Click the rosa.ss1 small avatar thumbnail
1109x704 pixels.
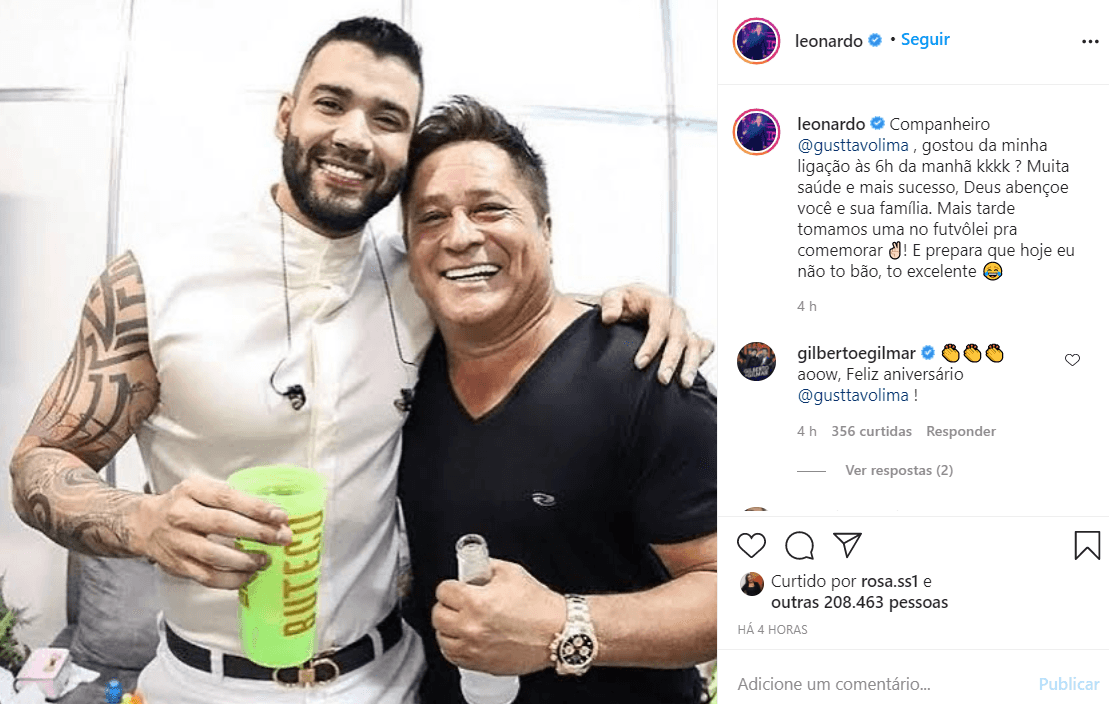(x=751, y=584)
